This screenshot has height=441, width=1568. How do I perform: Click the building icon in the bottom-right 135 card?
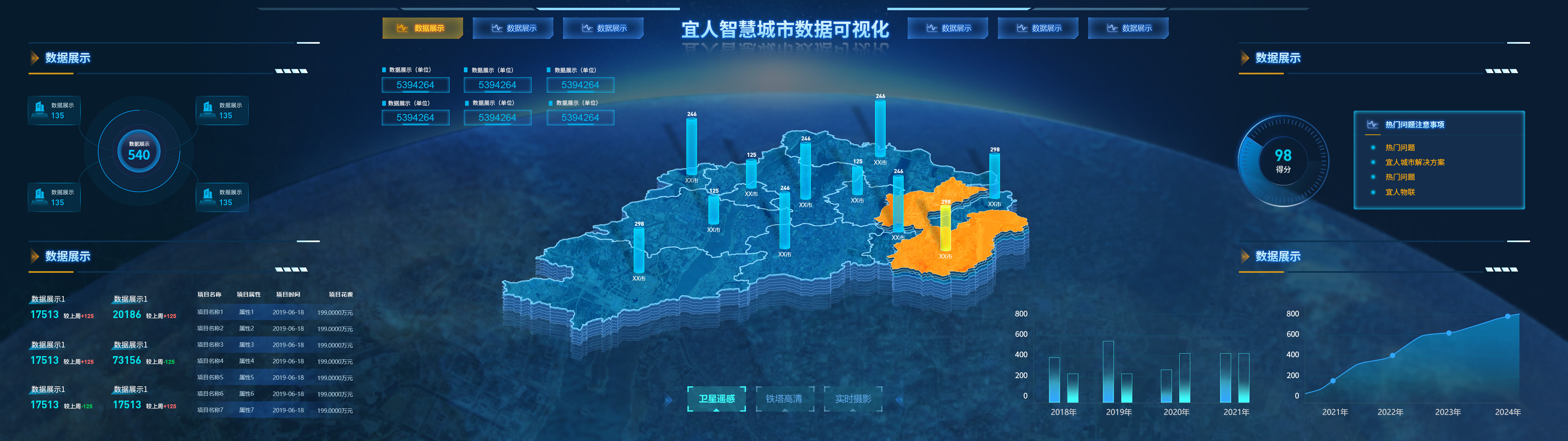[208, 196]
